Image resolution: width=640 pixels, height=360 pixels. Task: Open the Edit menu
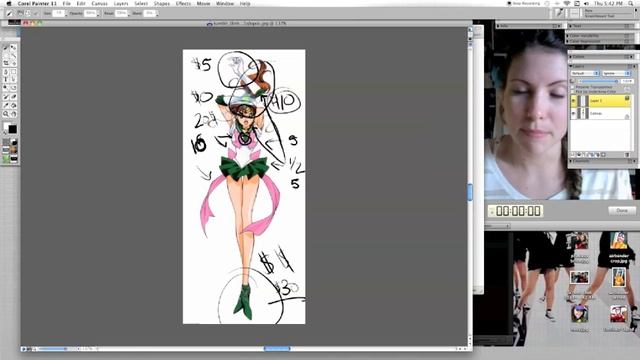click(x=81, y=3)
